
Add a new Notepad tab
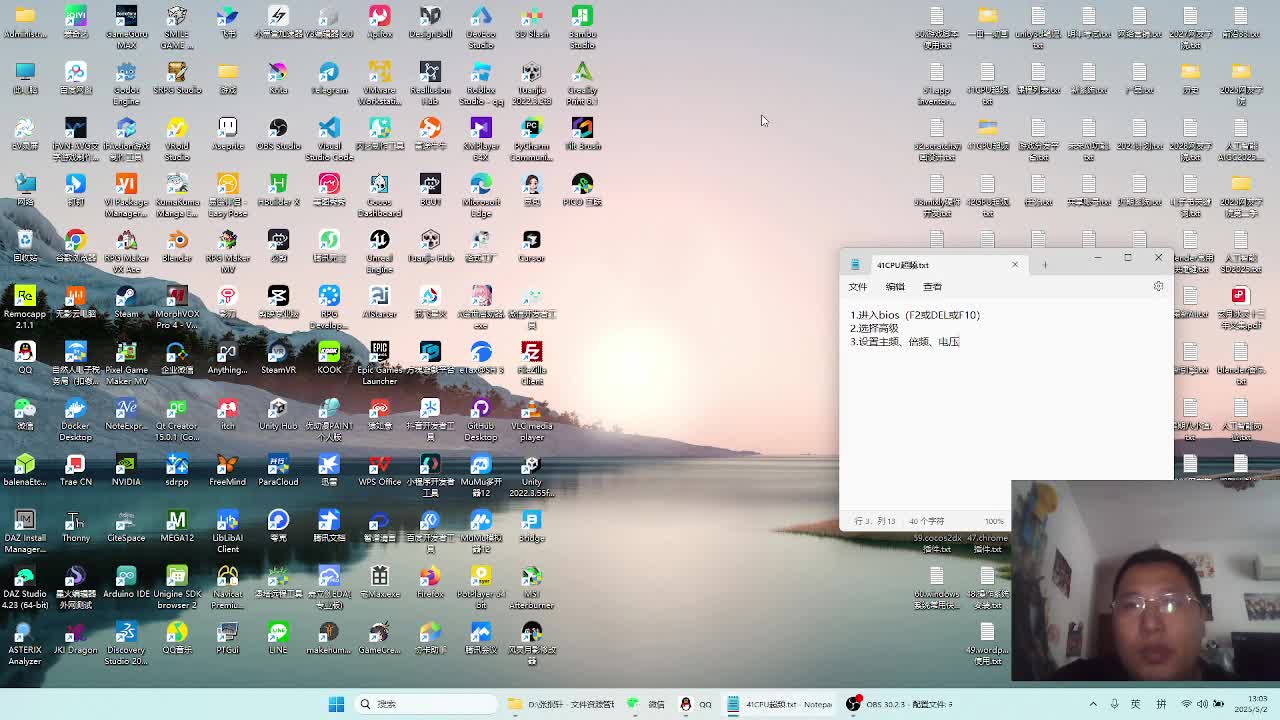(1045, 265)
